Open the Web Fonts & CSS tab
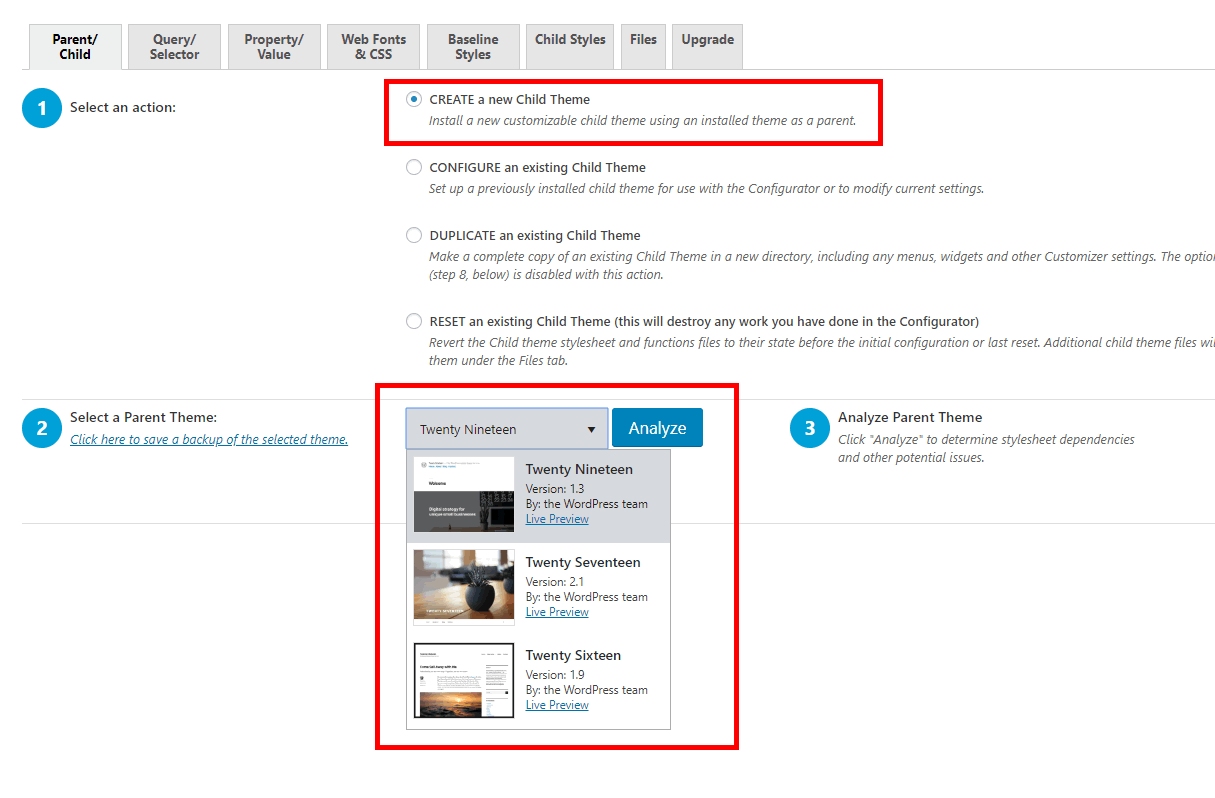1215x798 pixels. pyautogui.click(x=374, y=47)
